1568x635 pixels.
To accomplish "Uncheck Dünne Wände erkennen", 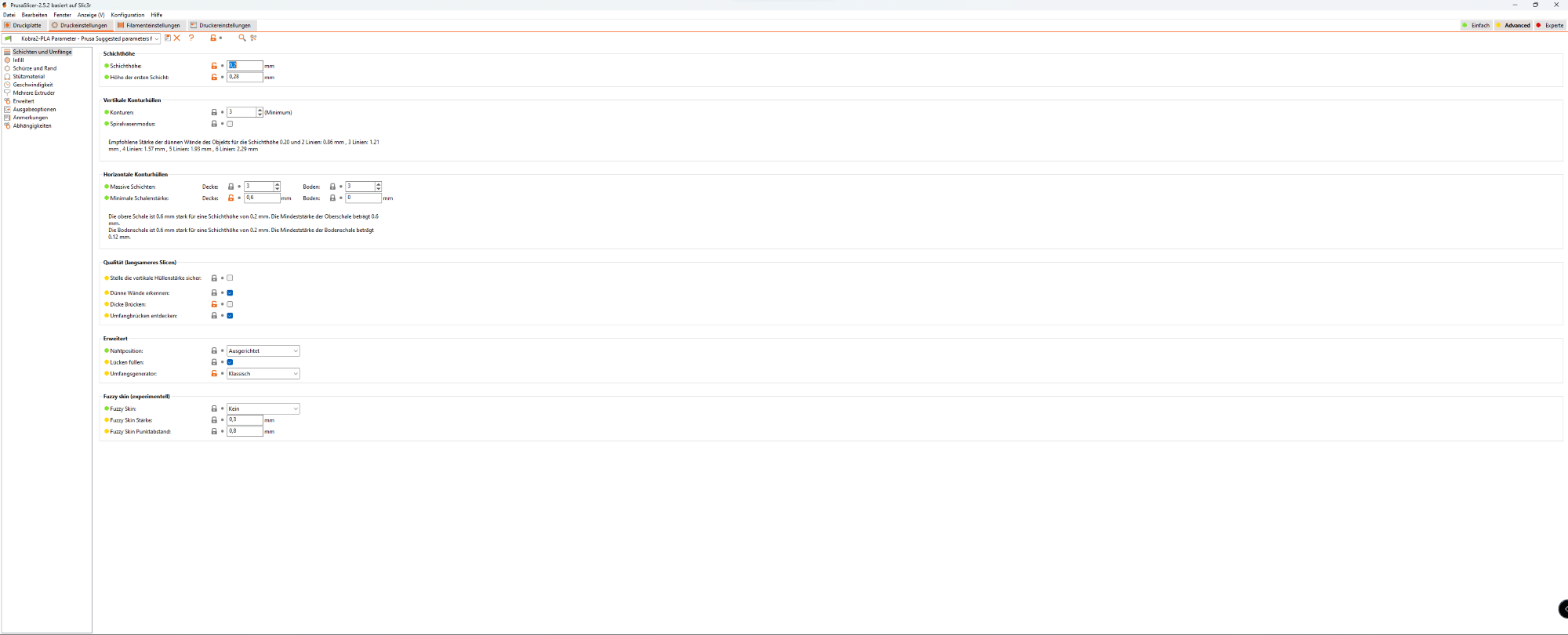I will coord(230,293).
